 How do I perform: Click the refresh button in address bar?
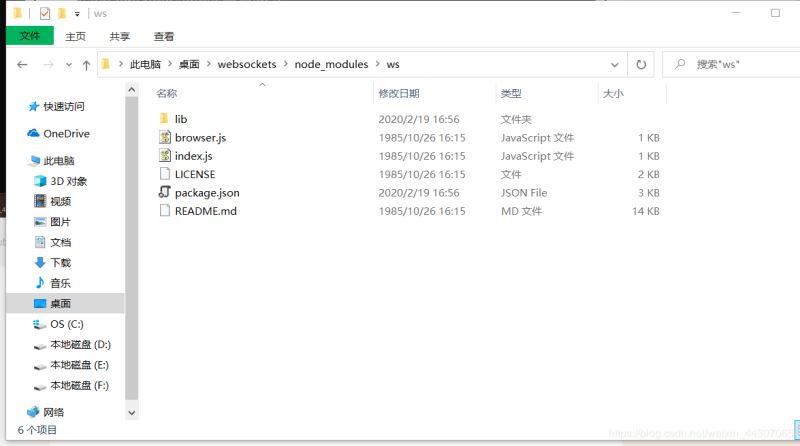(642, 64)
